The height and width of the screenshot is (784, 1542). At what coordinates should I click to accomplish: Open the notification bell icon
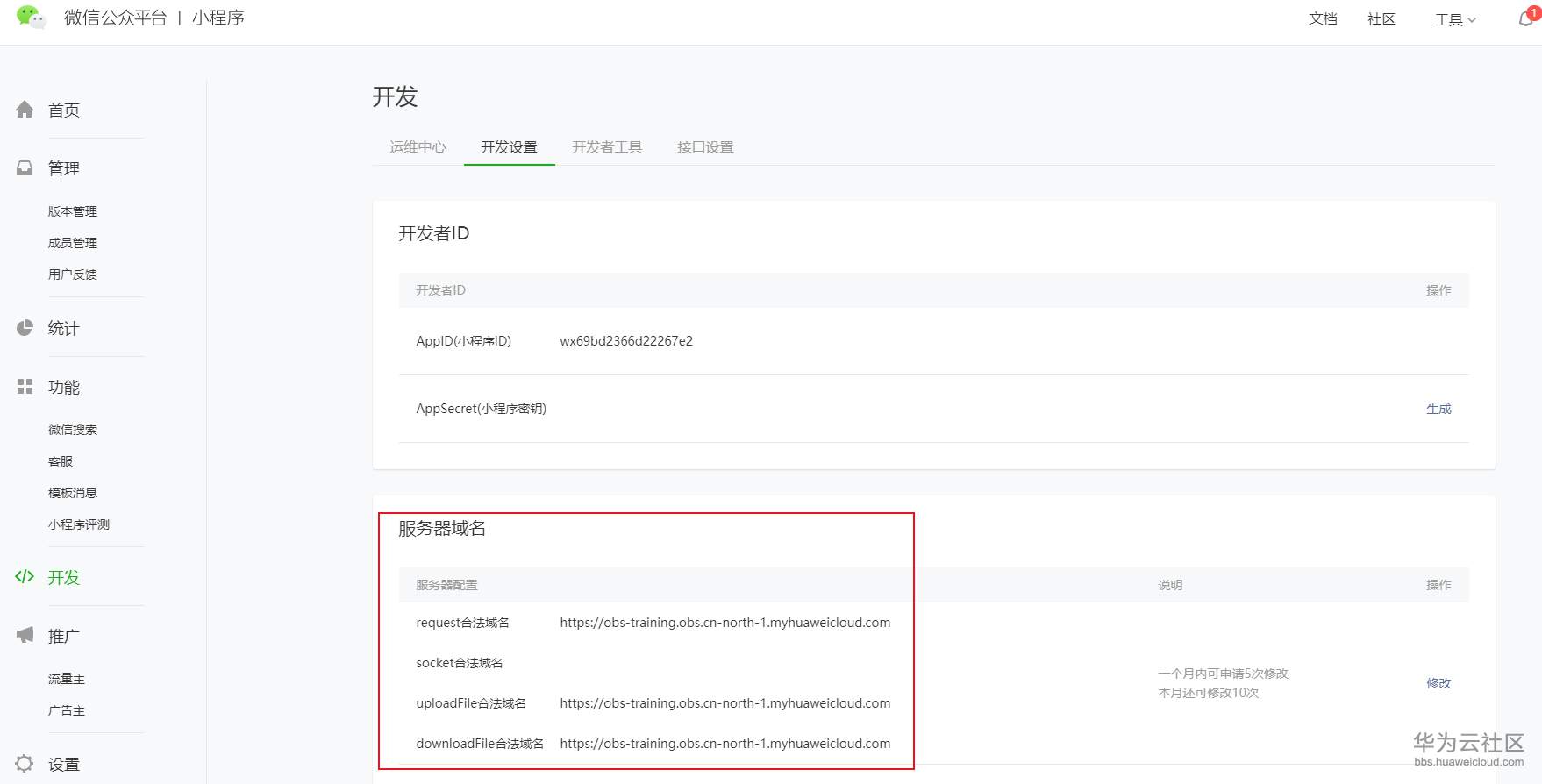[1526, 18]
